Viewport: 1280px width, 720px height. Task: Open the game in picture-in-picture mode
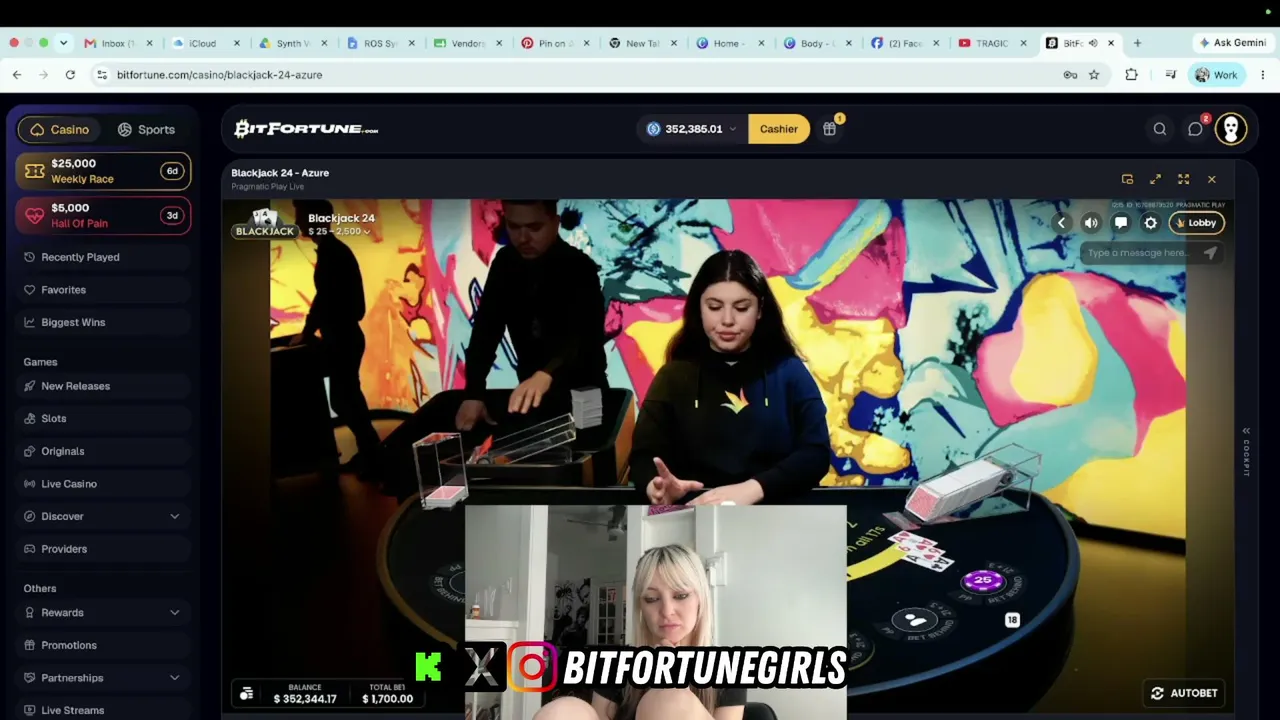[x=1127, y=179]
